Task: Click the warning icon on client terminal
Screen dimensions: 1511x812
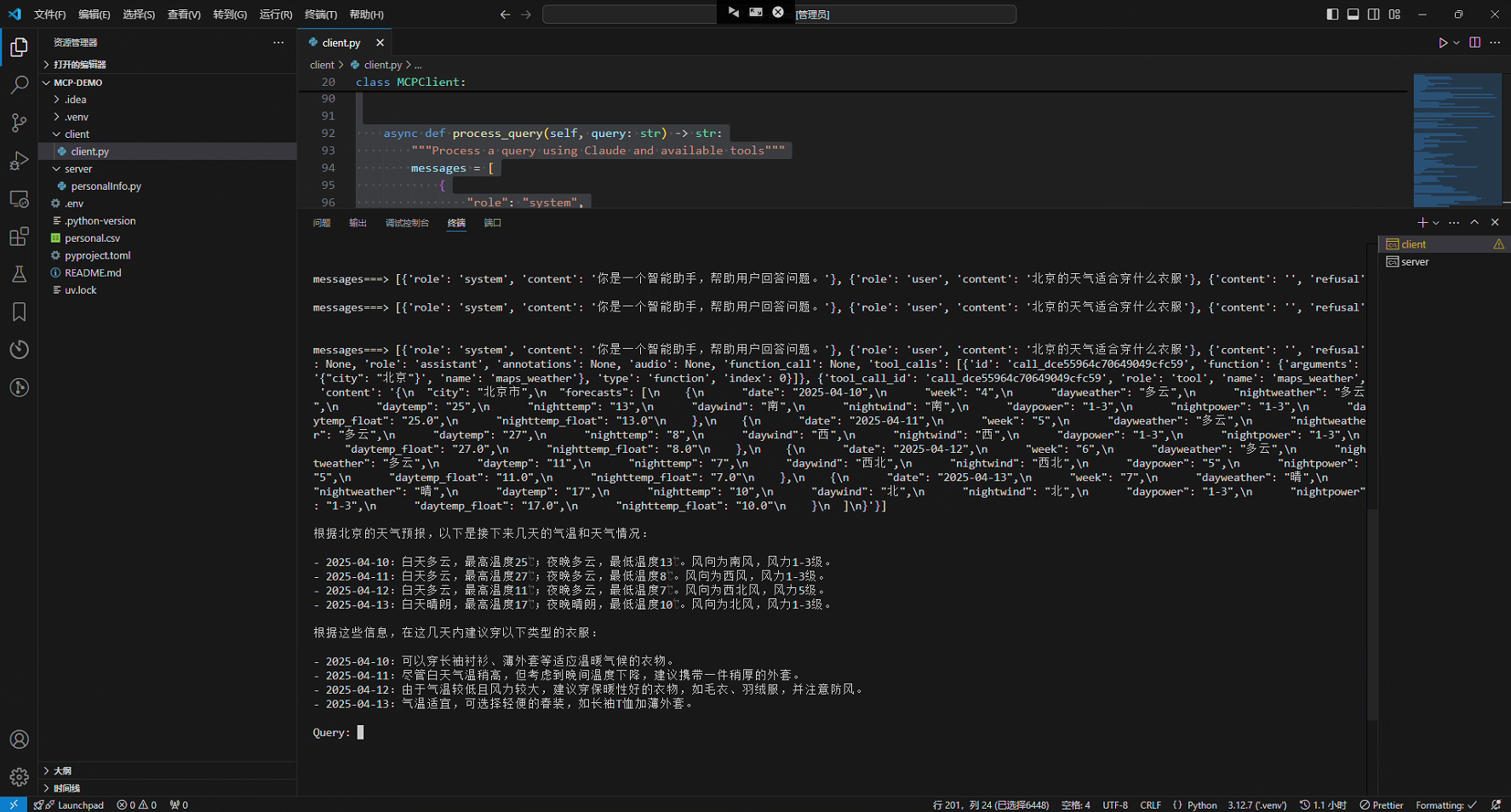Action: tap(1498, 244)
